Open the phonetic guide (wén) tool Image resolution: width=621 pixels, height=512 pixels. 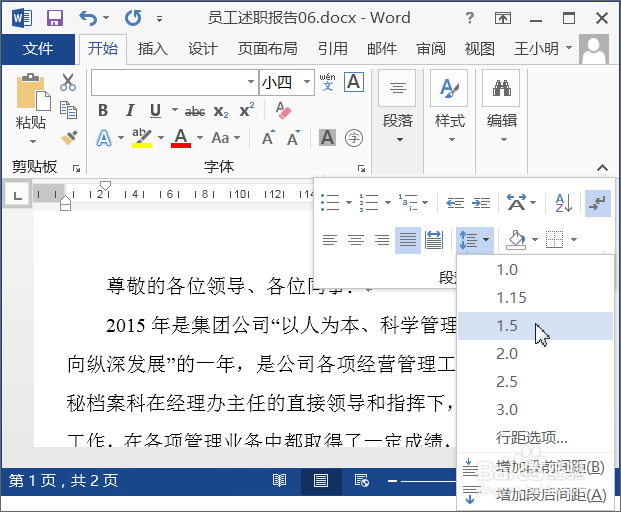tap(327, 82)
